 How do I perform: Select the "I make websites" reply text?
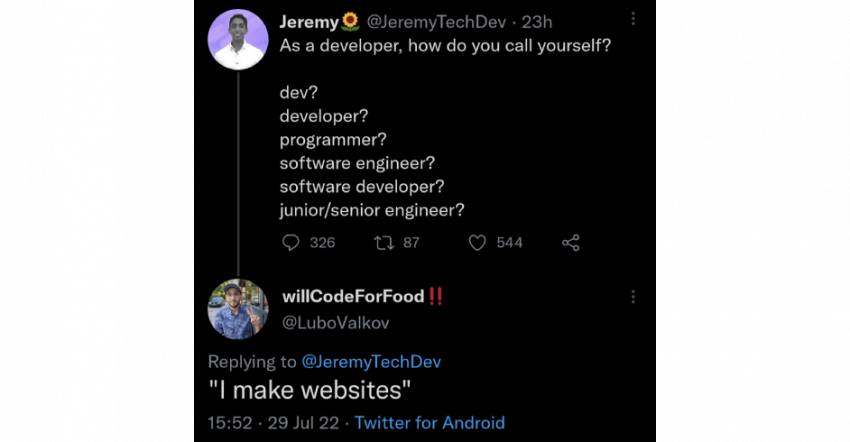(309, 391)
